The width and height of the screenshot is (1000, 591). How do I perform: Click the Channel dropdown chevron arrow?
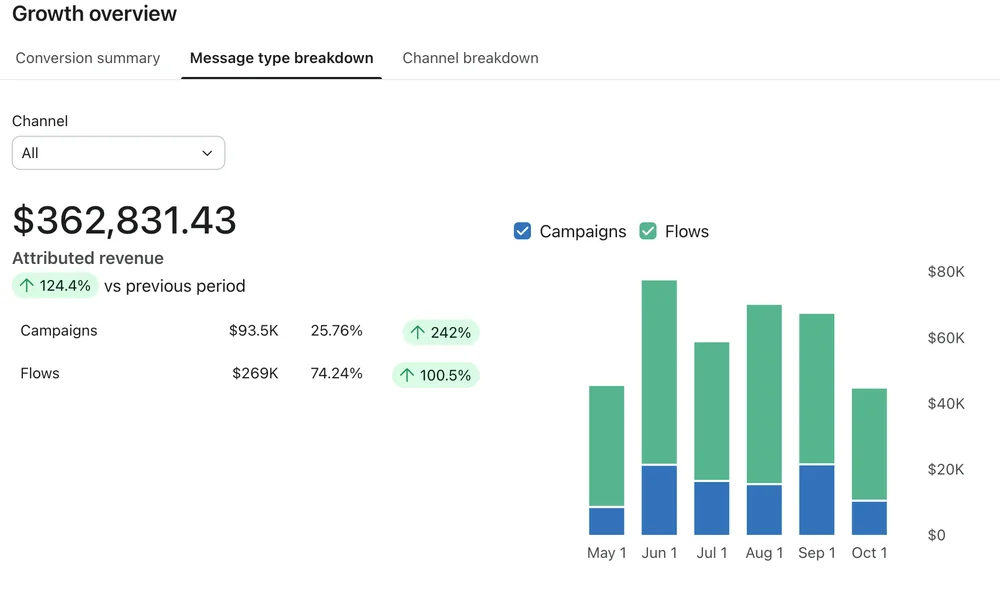(207, 153)
